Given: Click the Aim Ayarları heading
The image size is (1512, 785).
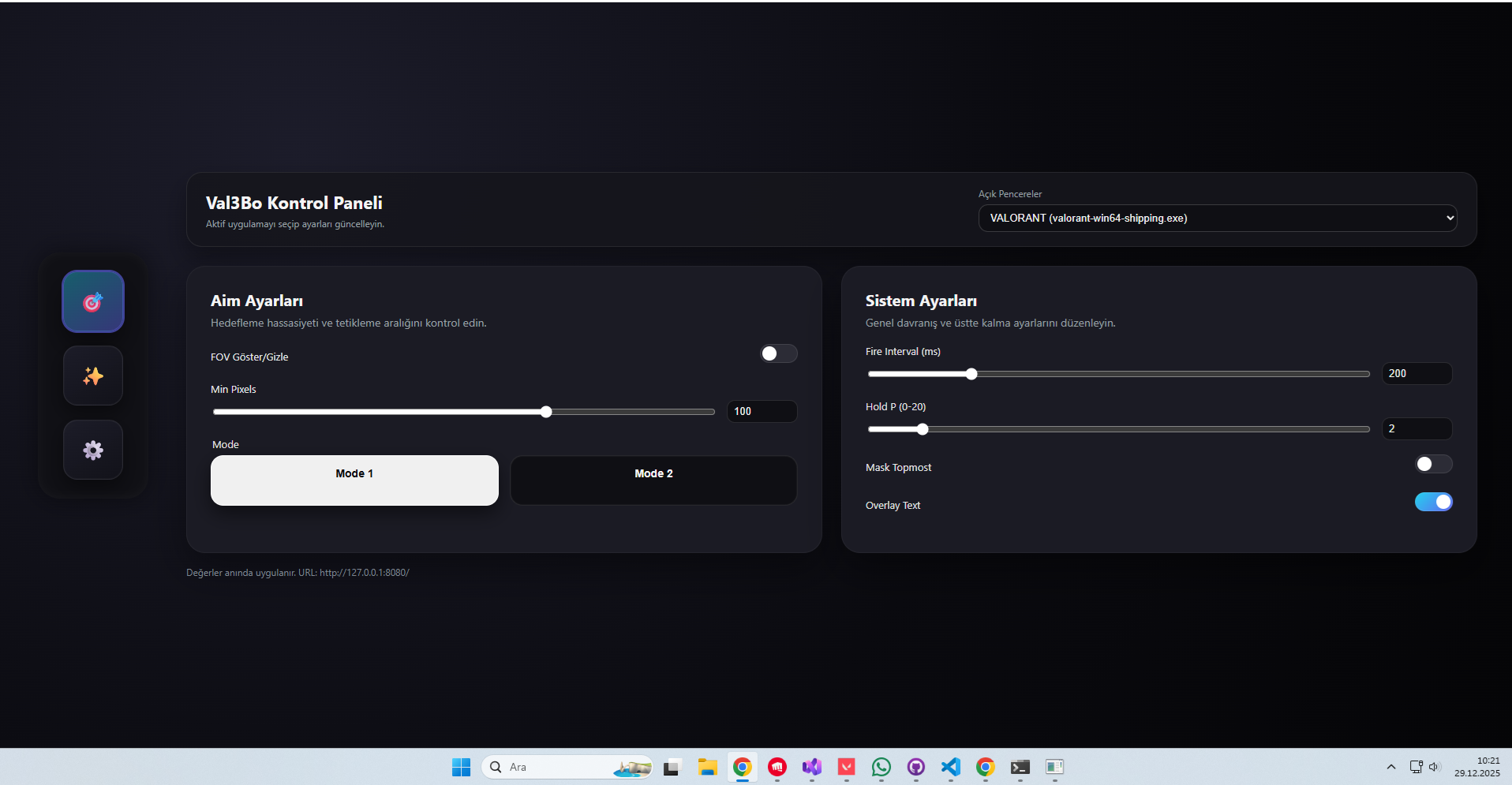Looking at the screenshot, I should click(256, 301).
